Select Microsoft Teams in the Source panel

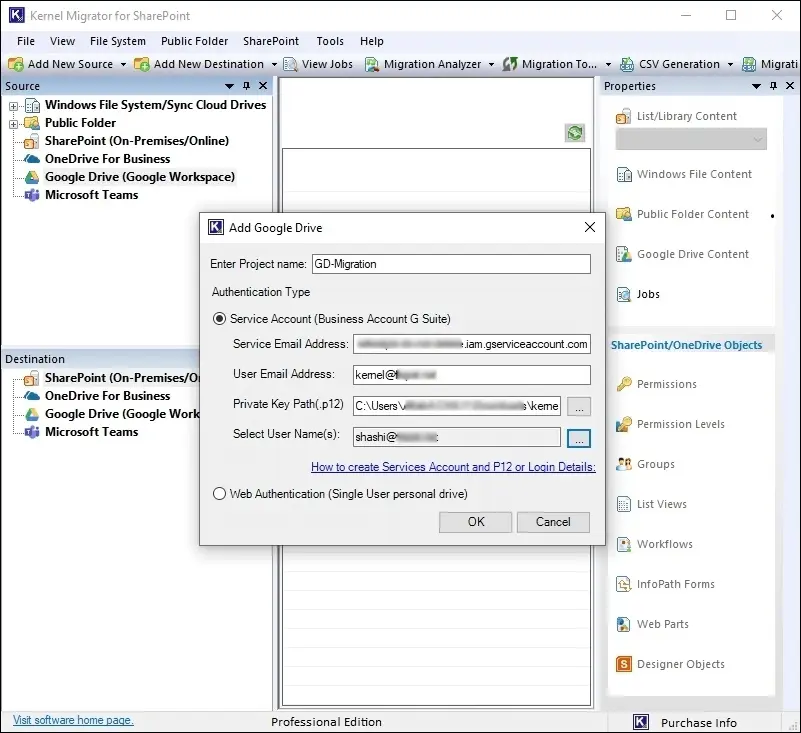91,195
